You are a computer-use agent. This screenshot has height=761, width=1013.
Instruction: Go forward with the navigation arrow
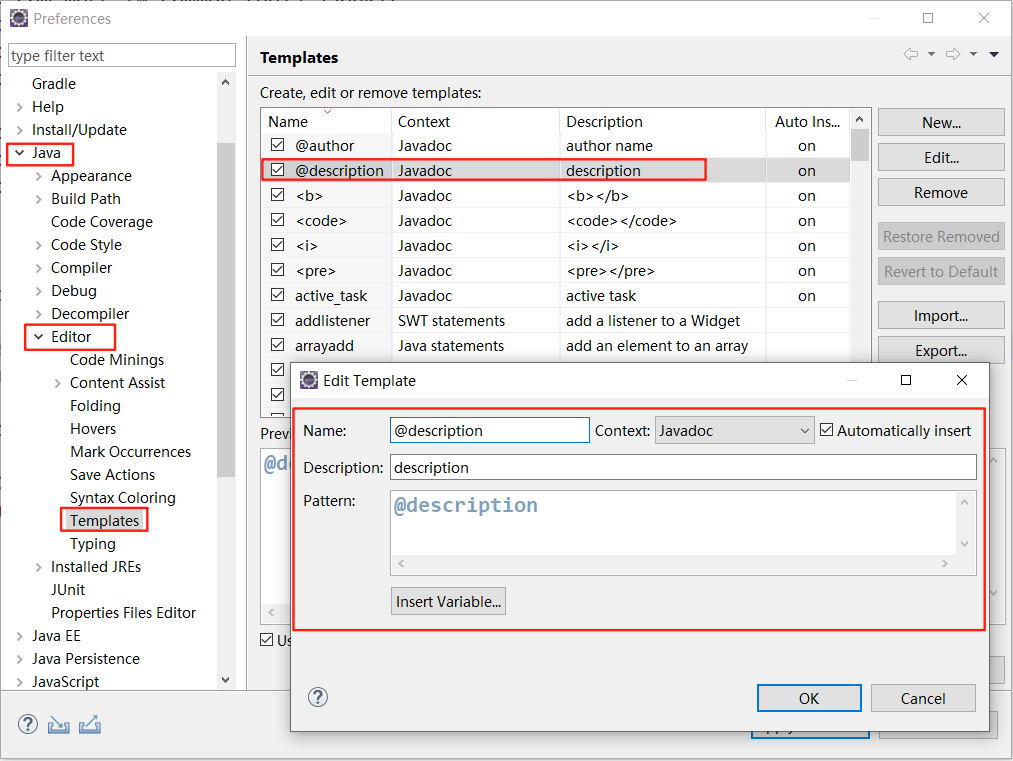tap(953, 54)
